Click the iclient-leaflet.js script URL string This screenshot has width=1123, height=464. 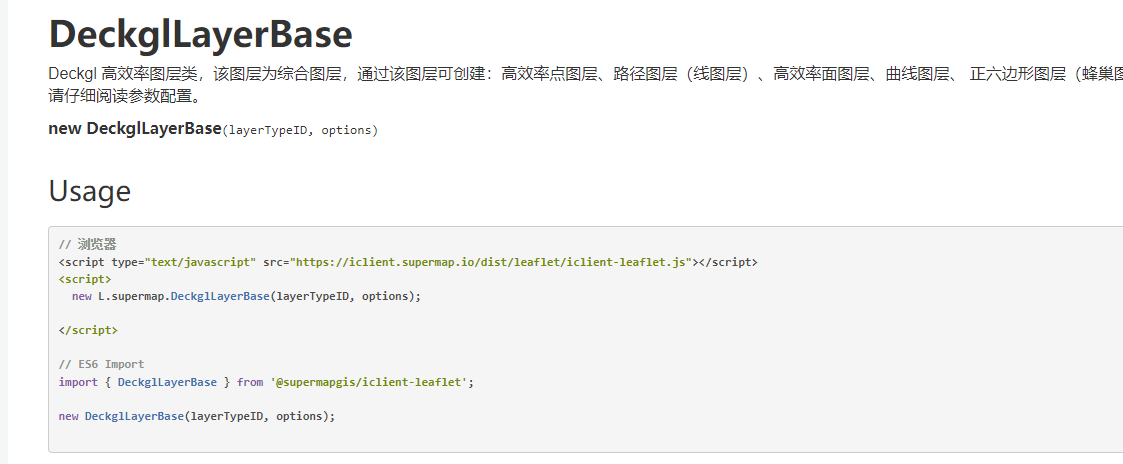(x=492, y=262)
